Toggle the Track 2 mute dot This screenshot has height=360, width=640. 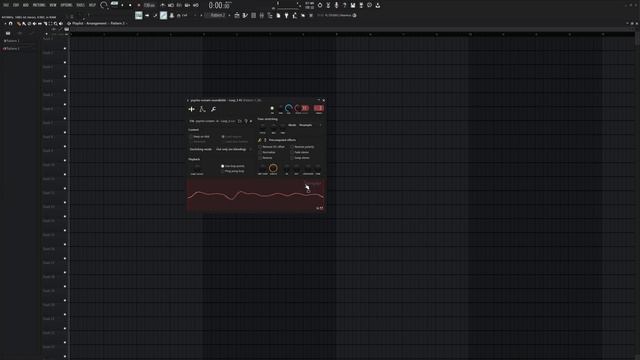pos(65,62)
